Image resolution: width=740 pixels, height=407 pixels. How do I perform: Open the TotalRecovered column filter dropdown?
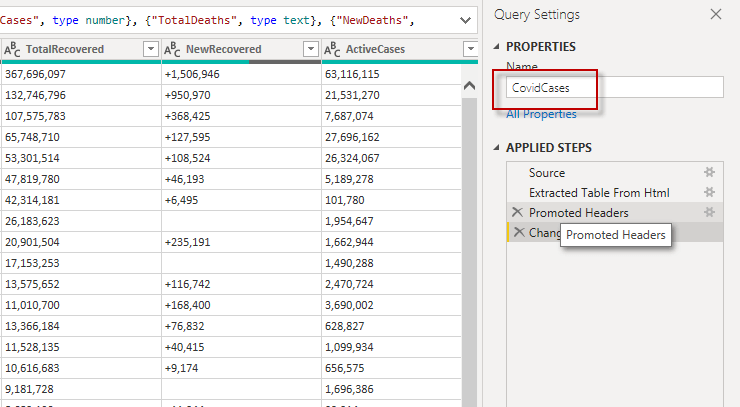pos(151,49)
